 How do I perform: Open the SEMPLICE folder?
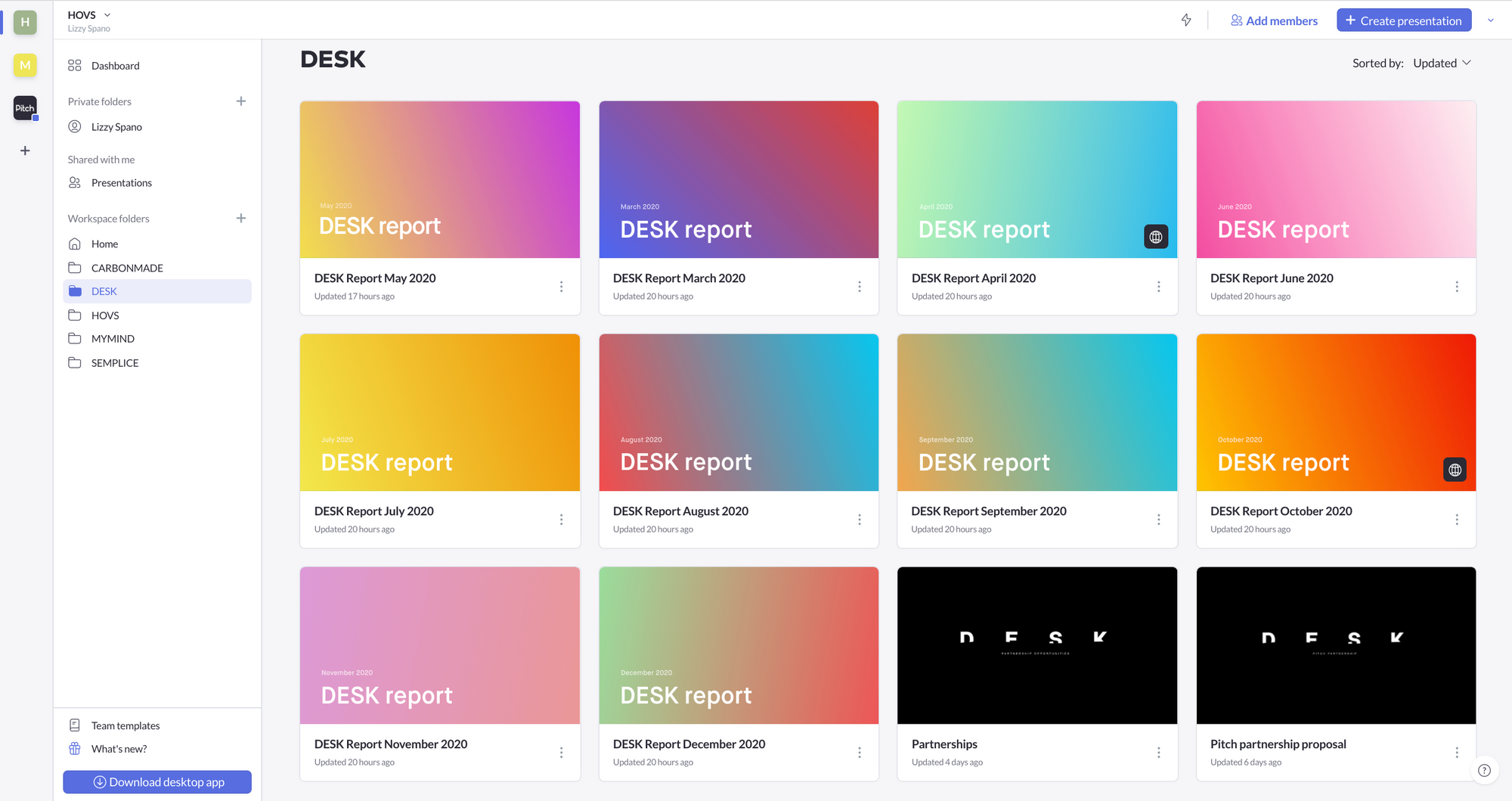tap(157, 363)
